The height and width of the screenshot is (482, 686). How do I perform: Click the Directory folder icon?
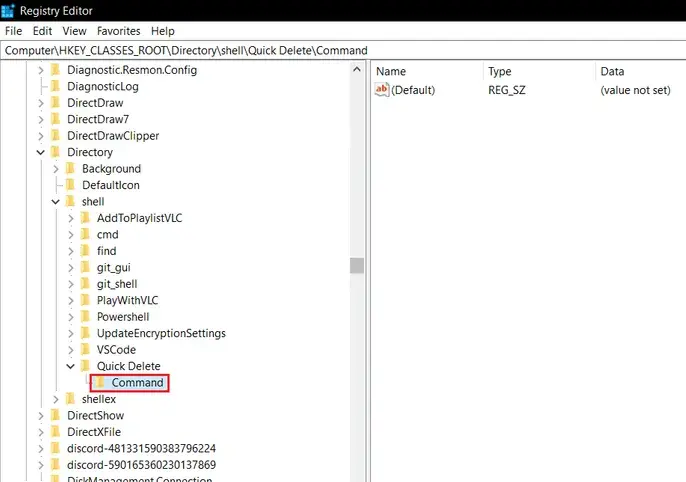point(56,152)
